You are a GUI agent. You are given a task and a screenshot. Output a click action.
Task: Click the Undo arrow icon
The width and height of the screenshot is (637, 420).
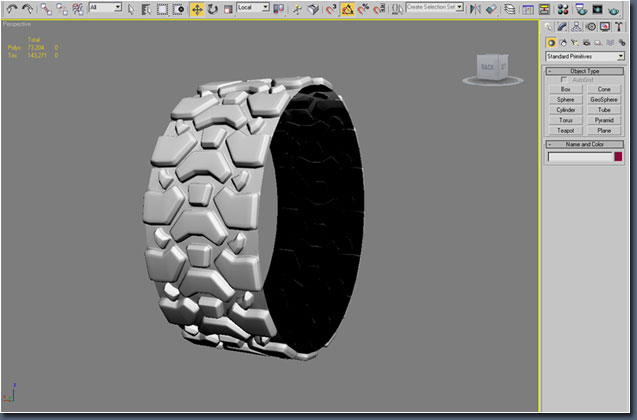click(12, 8)
